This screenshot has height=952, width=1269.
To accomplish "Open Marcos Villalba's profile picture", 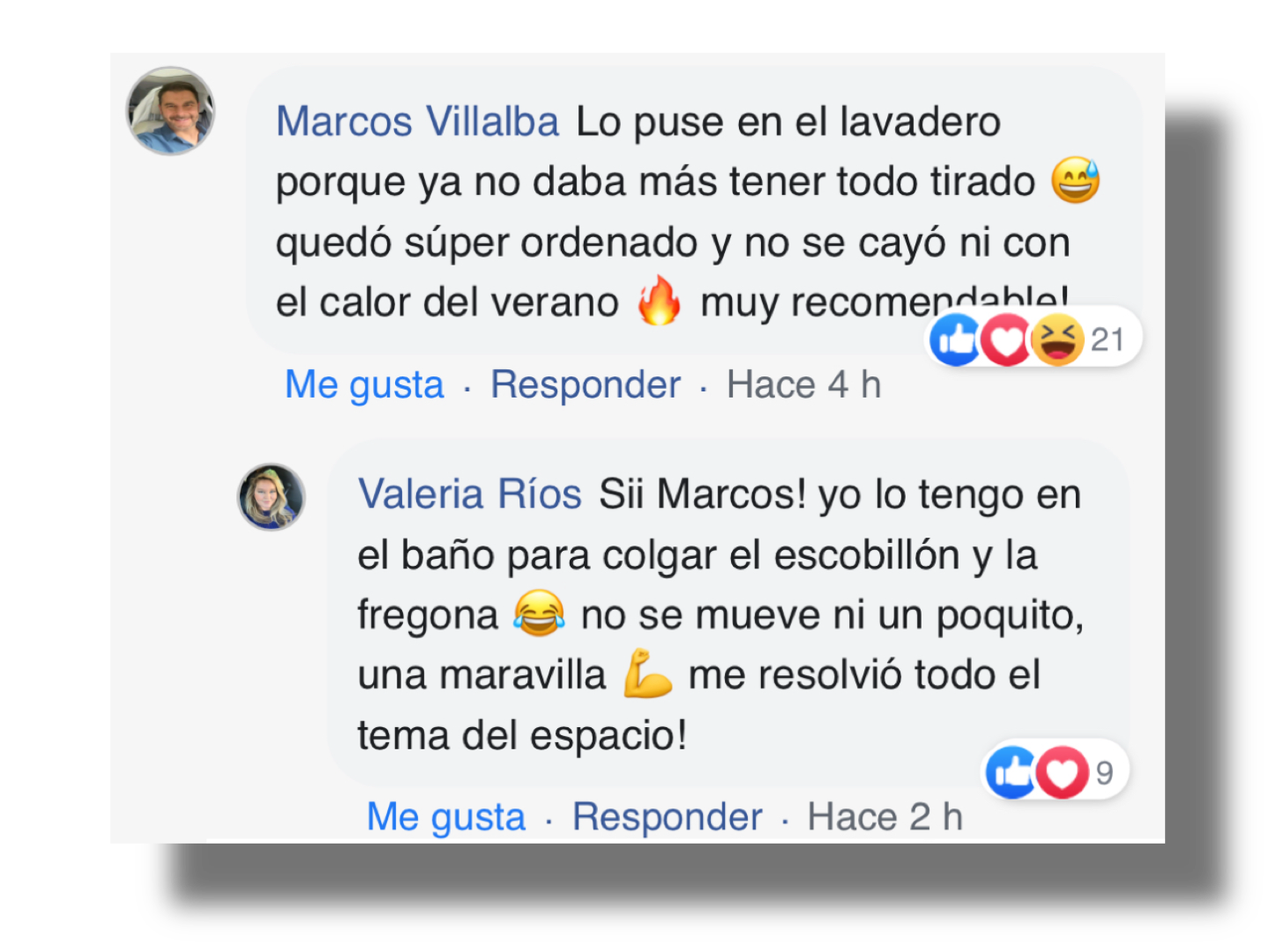I will point(171,111).
